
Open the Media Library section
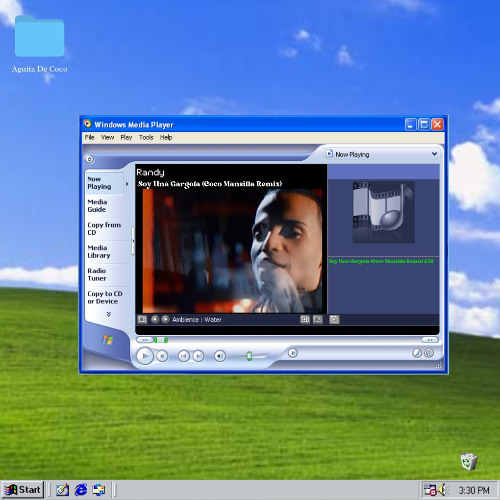(99, 252)
